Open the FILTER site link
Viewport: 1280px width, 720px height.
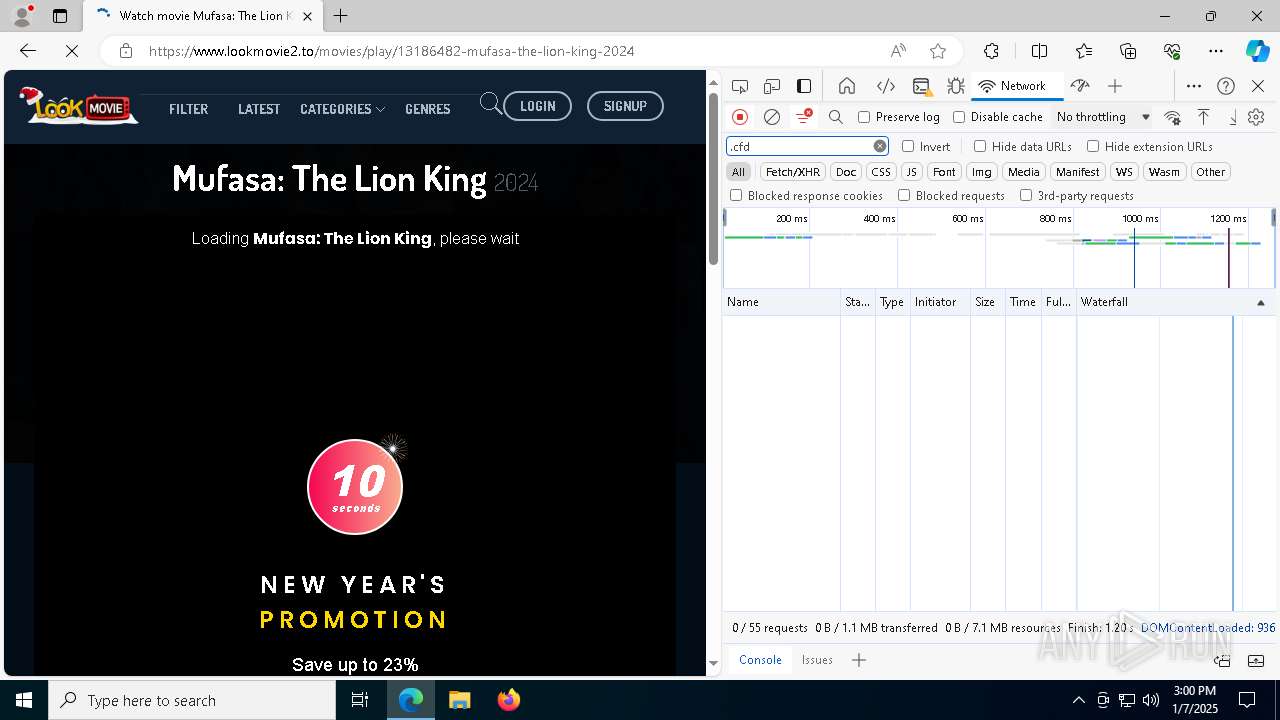pyautogui.click(x=188, y=109)
